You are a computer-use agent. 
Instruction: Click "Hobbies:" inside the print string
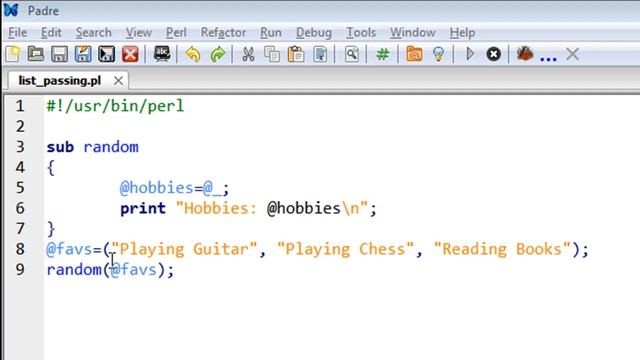point(221,209)
